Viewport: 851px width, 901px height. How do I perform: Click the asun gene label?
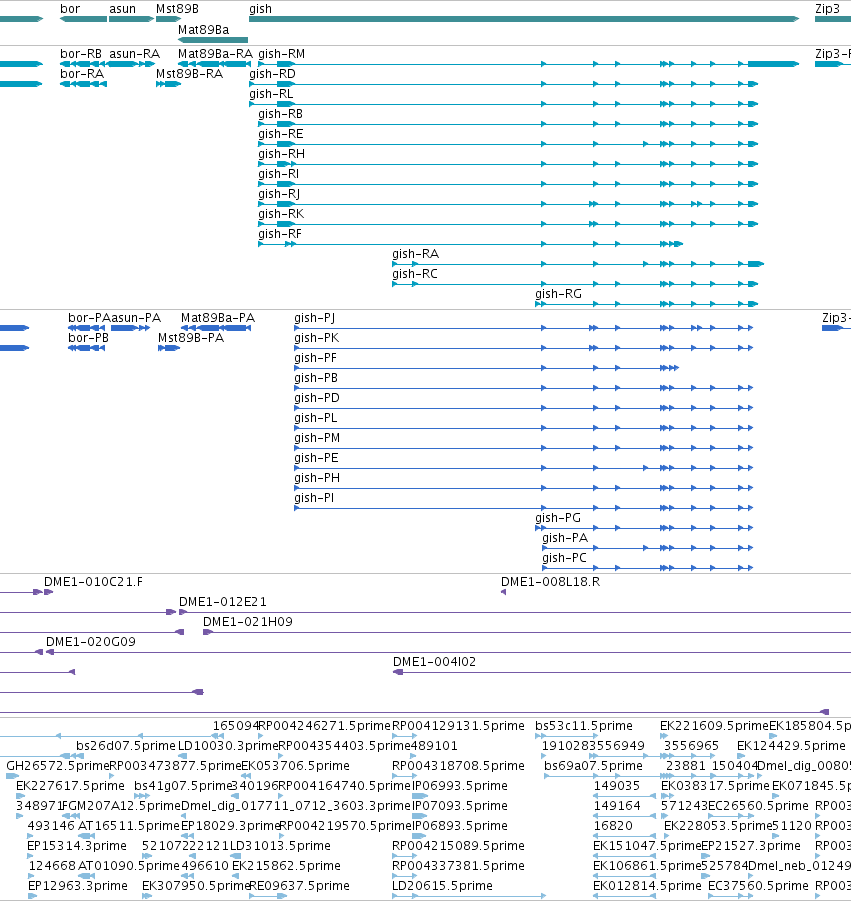pos(122,9)
